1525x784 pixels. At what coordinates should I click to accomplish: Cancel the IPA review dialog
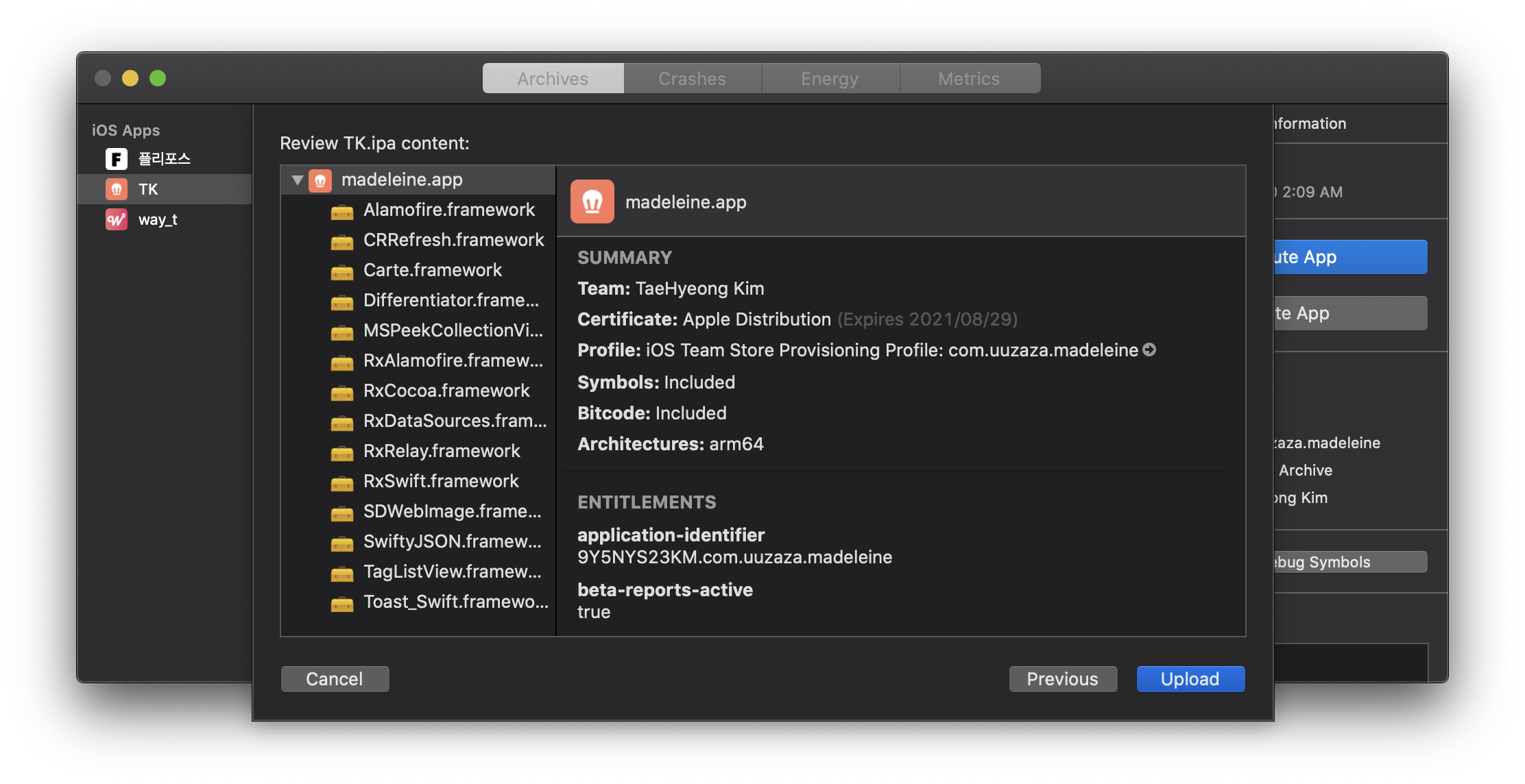pos(335,679)
